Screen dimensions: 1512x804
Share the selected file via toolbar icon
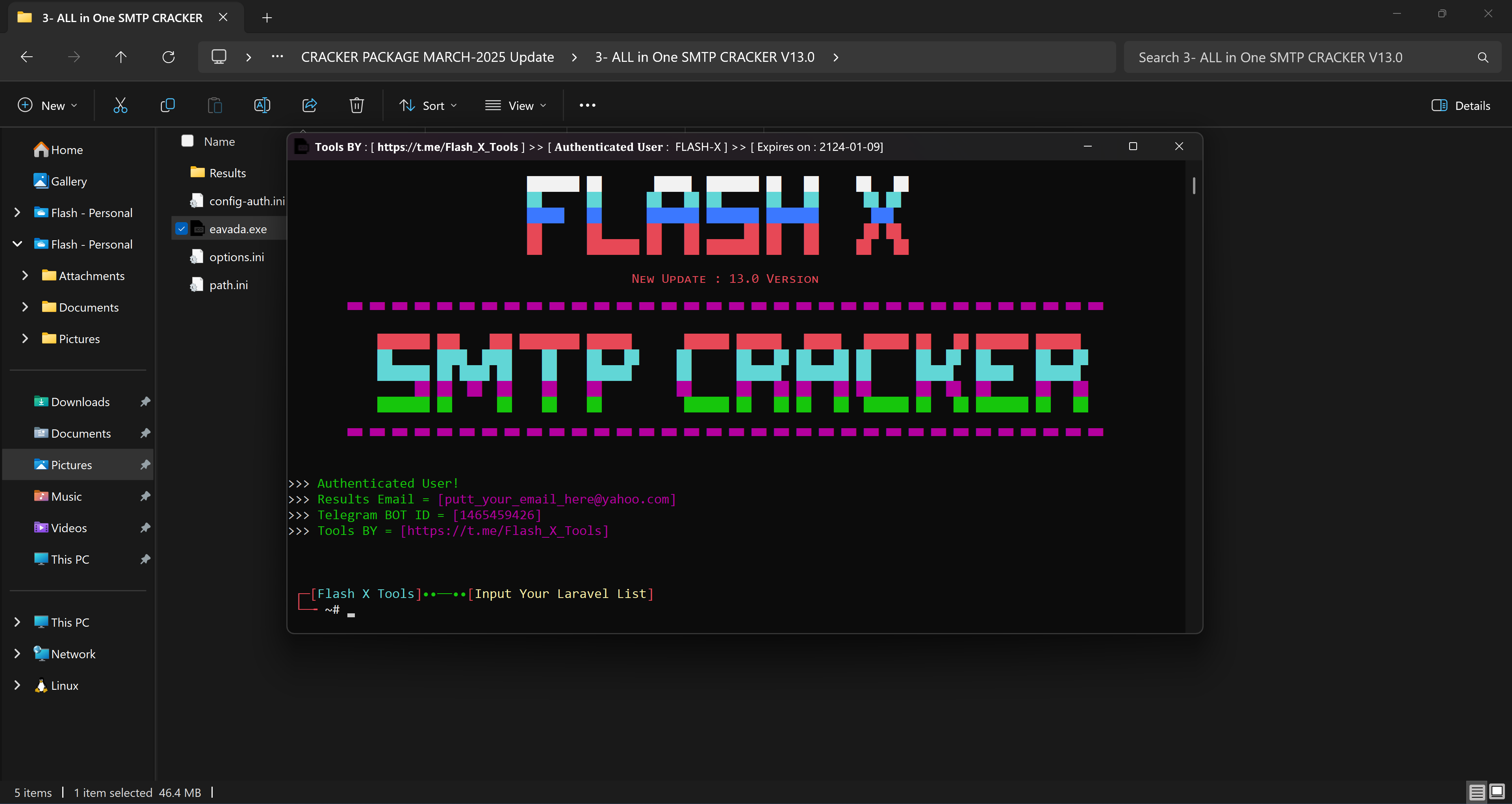(309, 105)
